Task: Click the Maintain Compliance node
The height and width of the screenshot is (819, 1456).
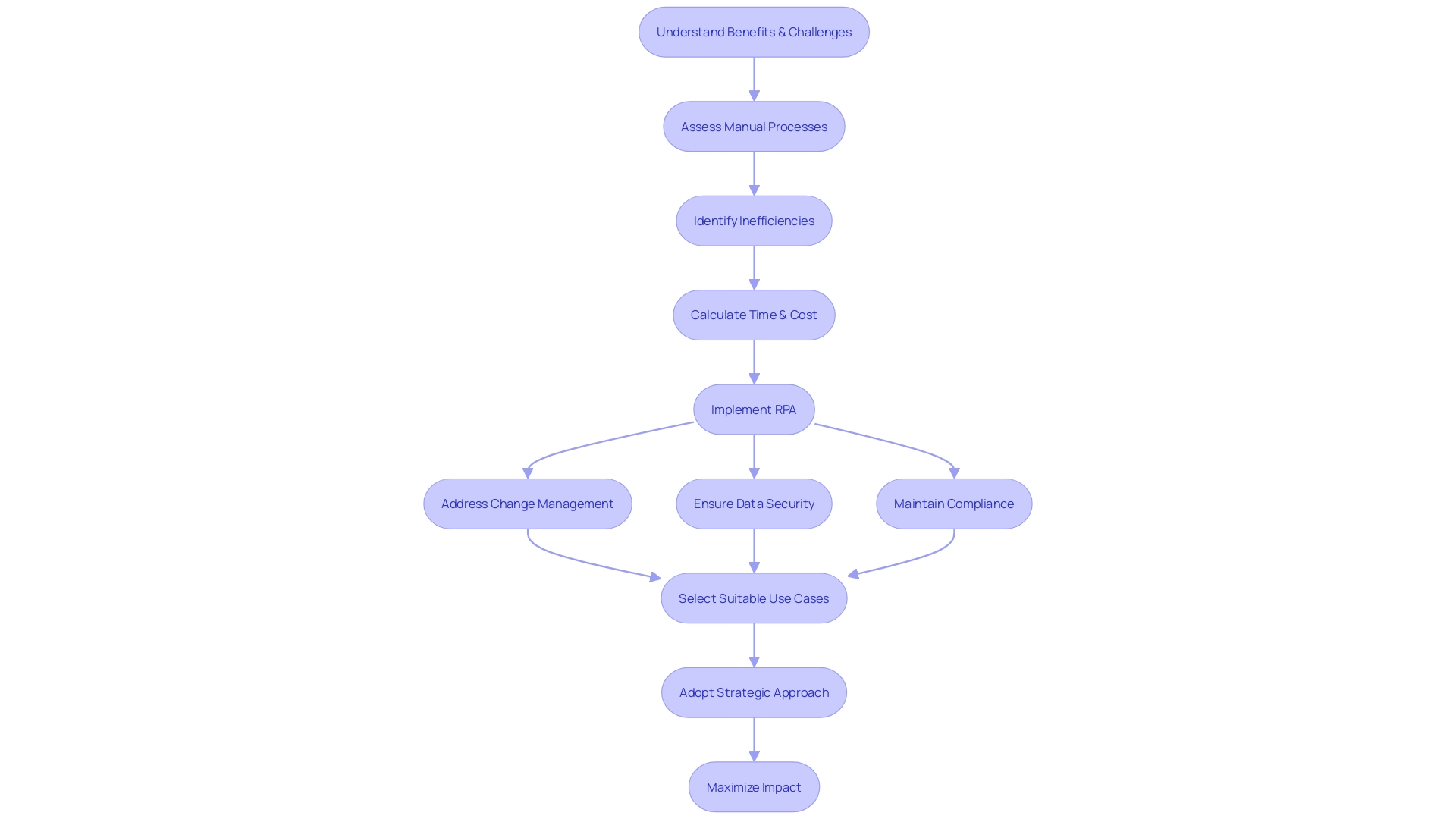Action: point(954,503)
